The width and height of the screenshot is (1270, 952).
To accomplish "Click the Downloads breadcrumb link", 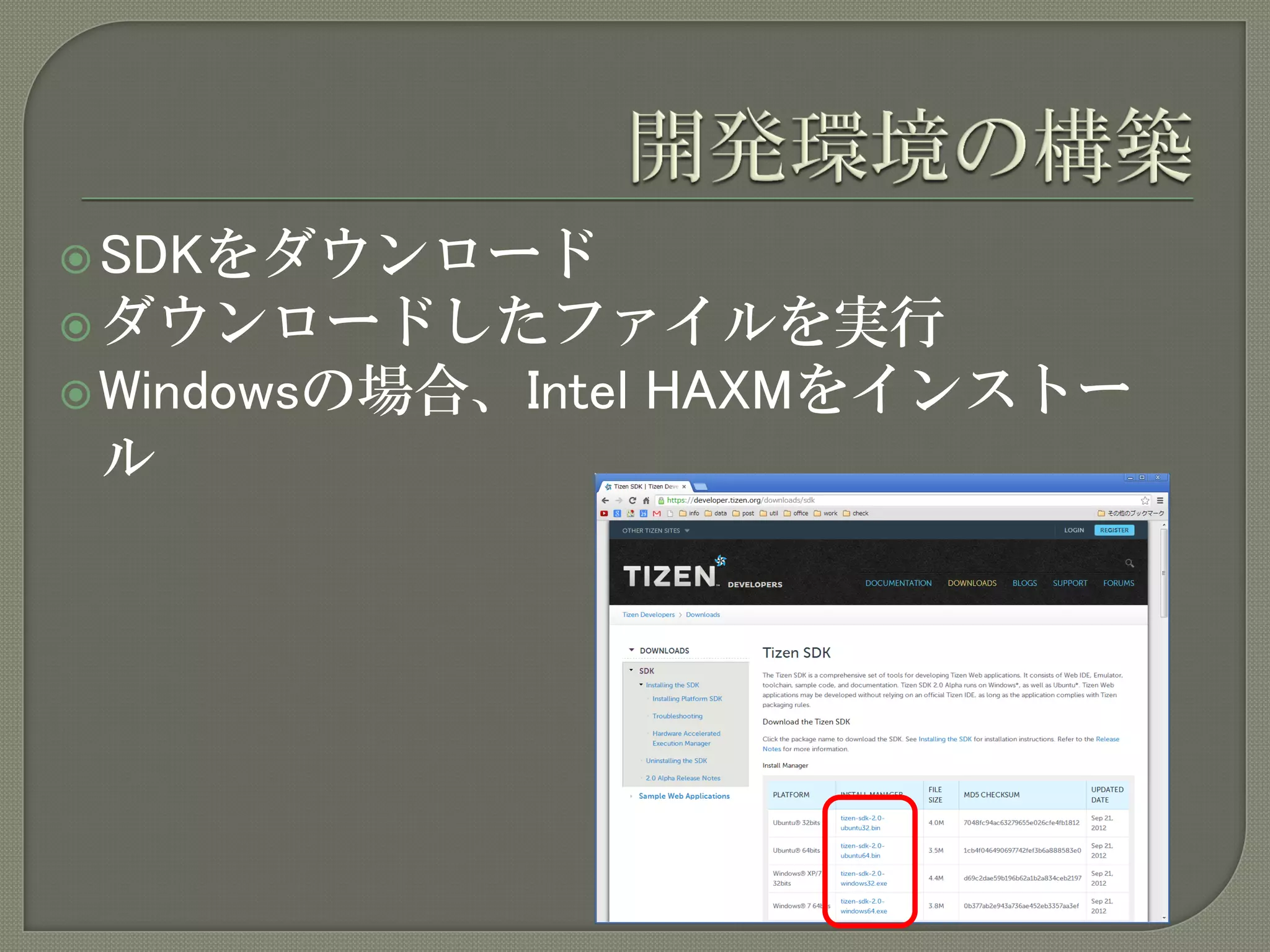I will [x=703, y=615].
